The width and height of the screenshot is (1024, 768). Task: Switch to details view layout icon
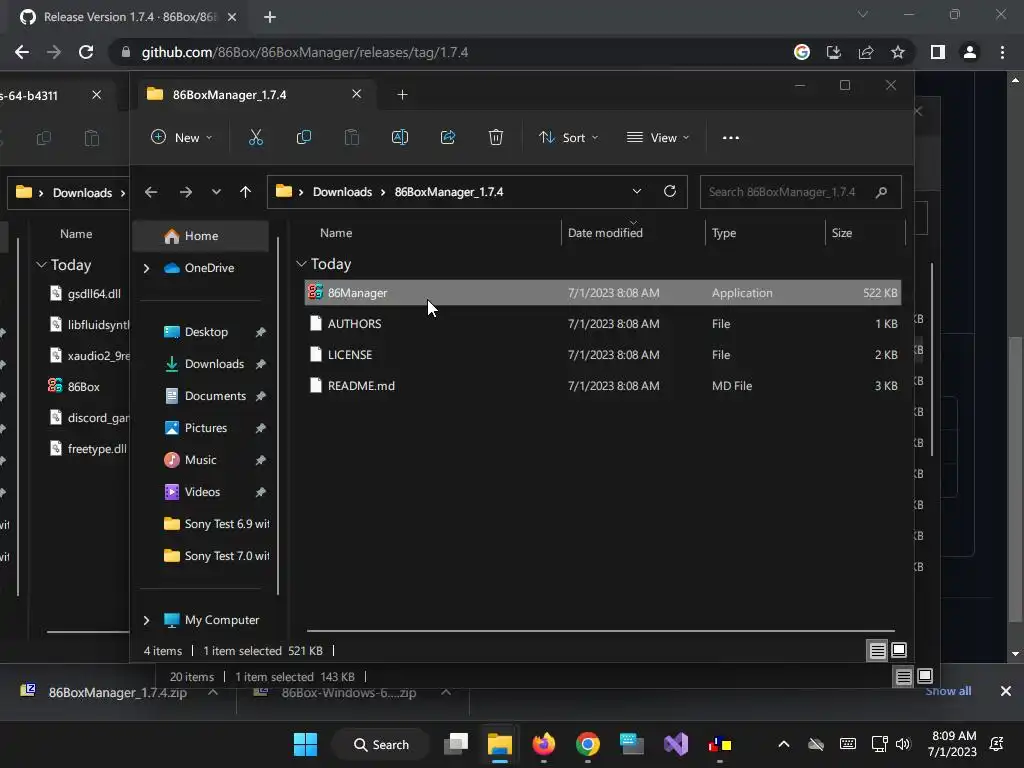click(877, 650)
